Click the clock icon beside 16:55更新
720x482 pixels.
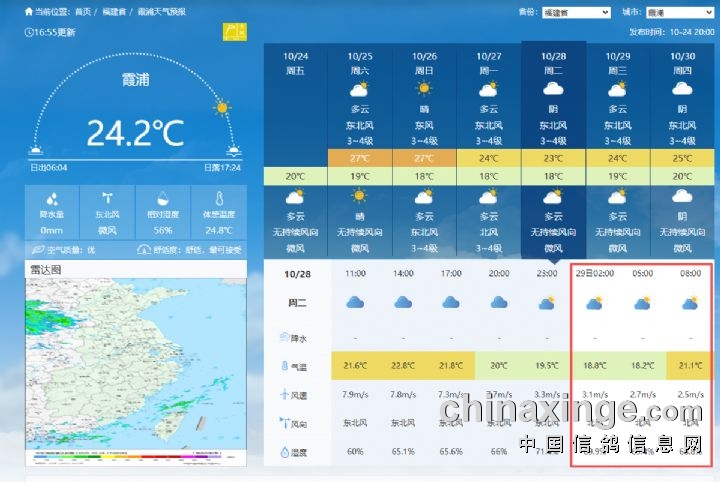point(28,33)
